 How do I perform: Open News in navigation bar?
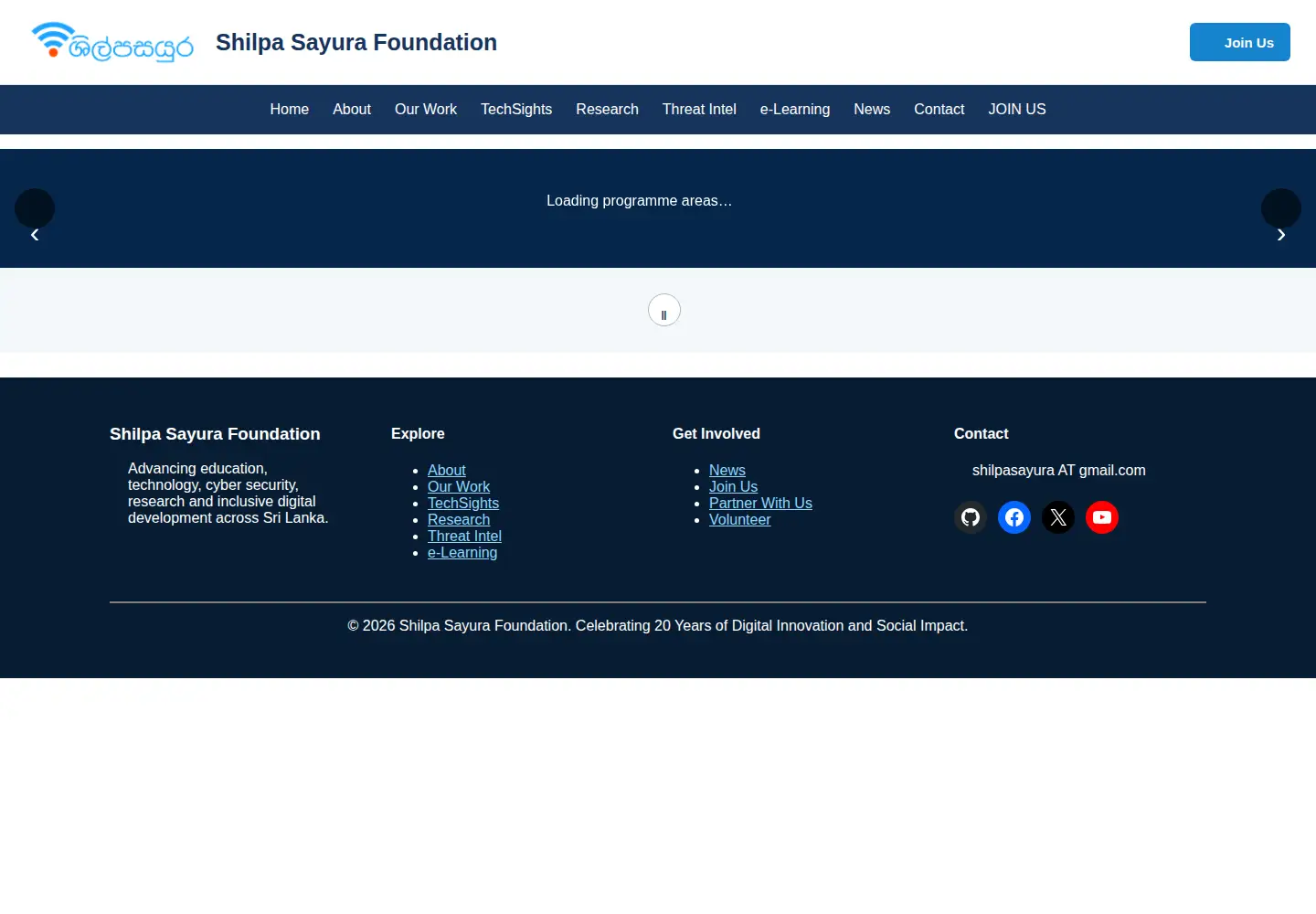[872, 110]
